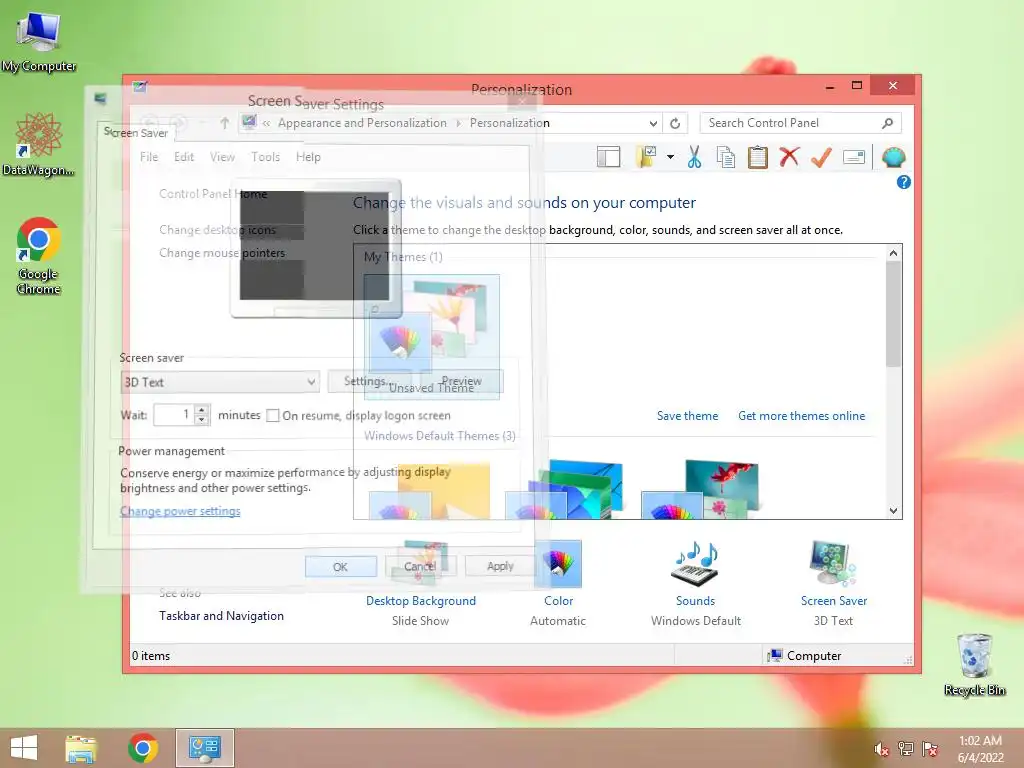Screen dimensions: 1024x768
Task: Open the View menu
Action: click(222, 157)
